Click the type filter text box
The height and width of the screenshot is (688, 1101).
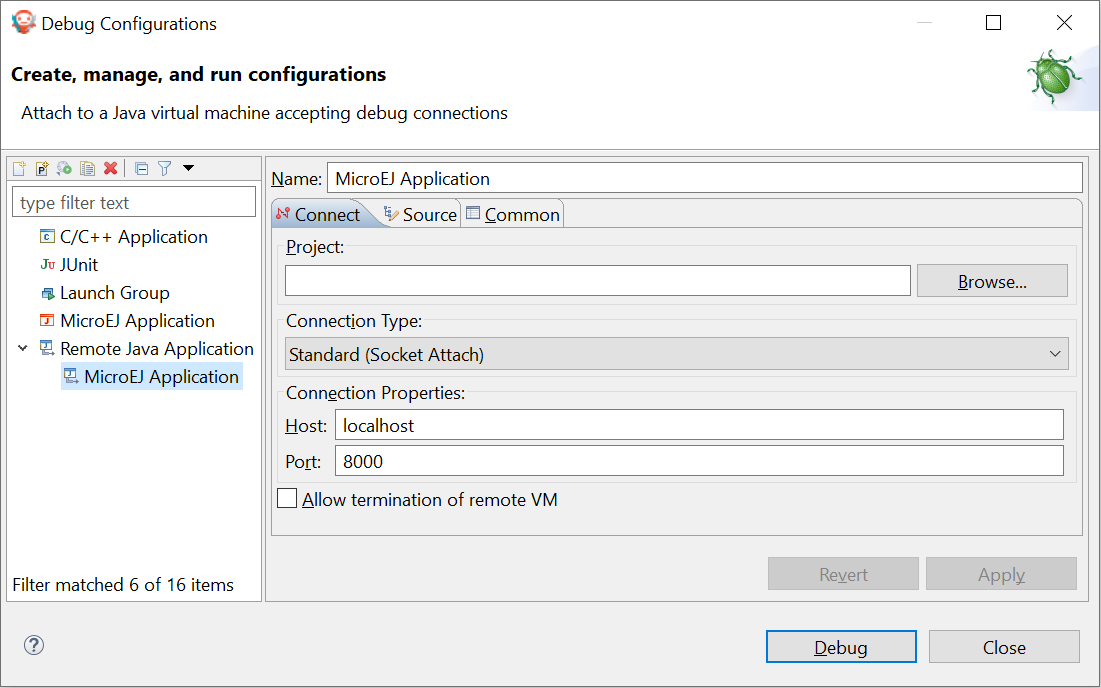(x=134, y=203)
